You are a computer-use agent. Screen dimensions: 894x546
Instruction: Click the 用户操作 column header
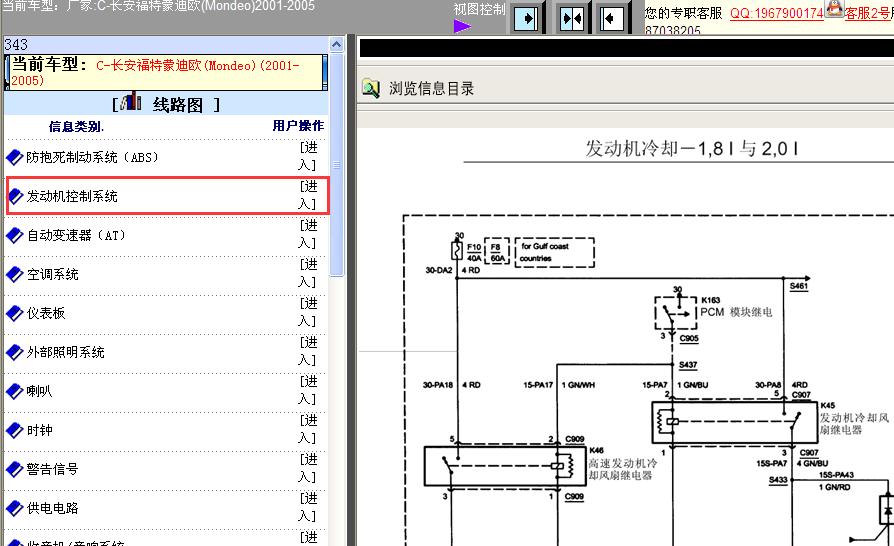click(x=298, y=126)
